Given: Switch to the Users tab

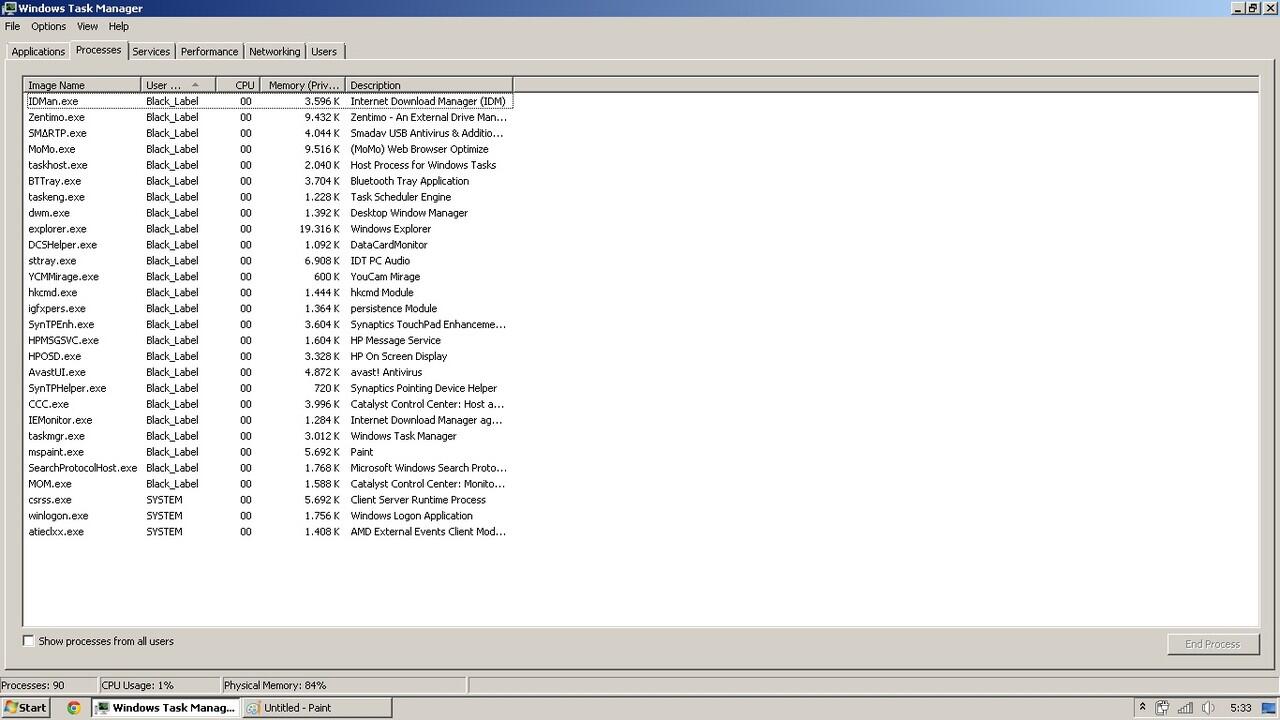Looking at the screenshot, I should point(324,51).
